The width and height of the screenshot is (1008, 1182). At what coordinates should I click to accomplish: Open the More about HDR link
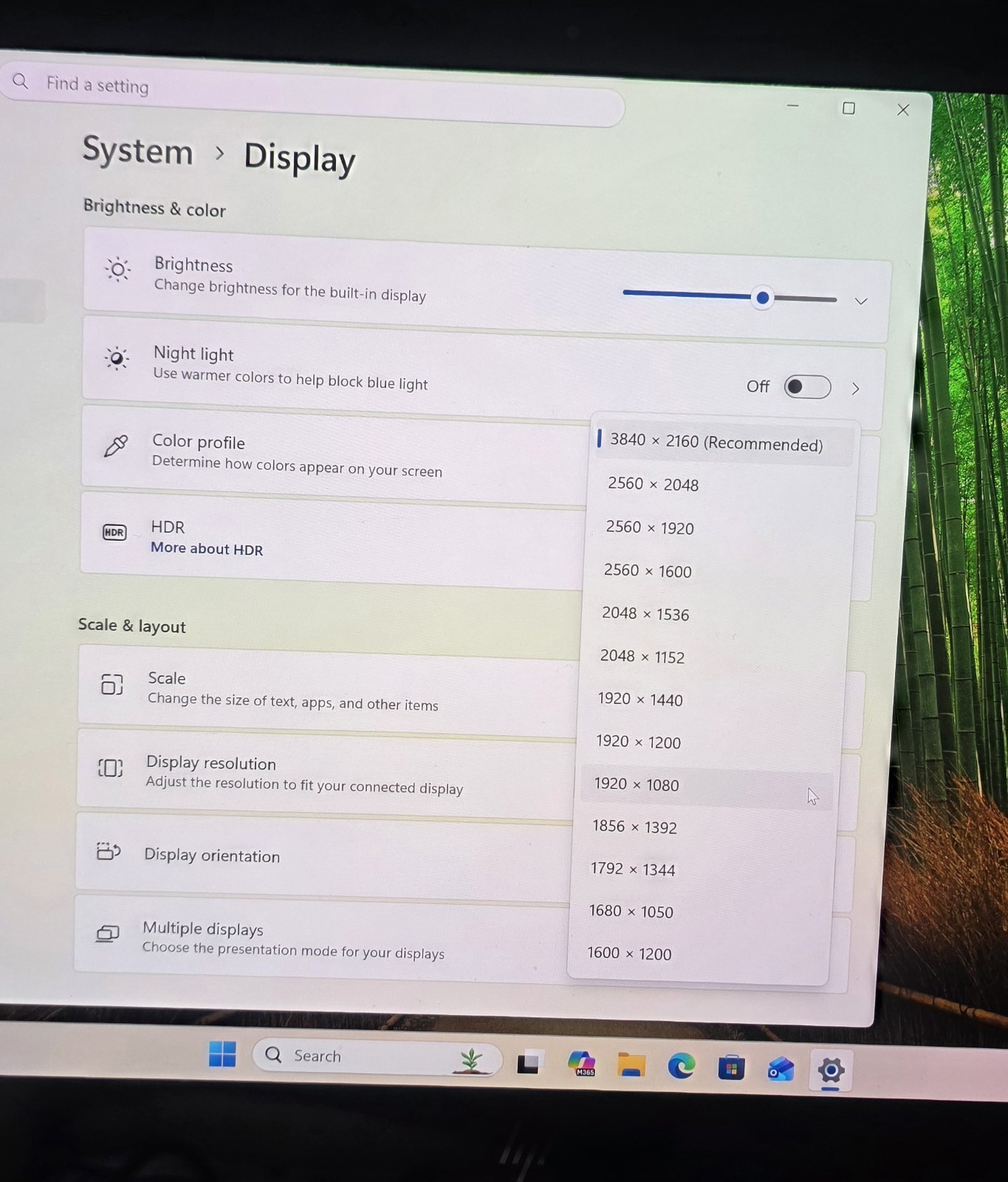(x=207, y=549)
